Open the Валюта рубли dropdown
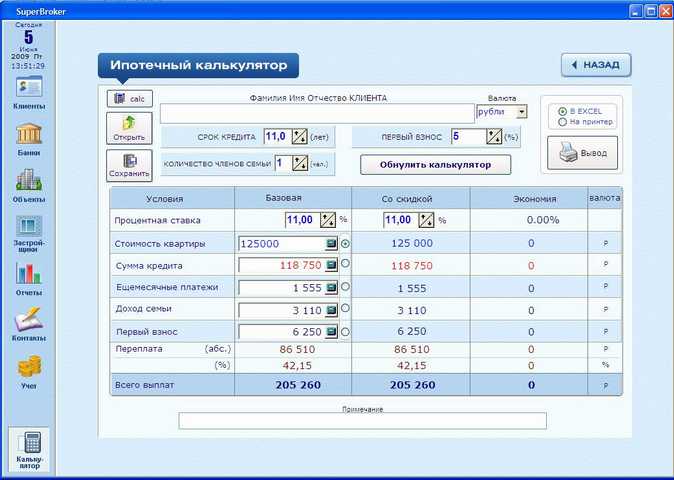This screenshot has width=674, height=480. point(521,112)
